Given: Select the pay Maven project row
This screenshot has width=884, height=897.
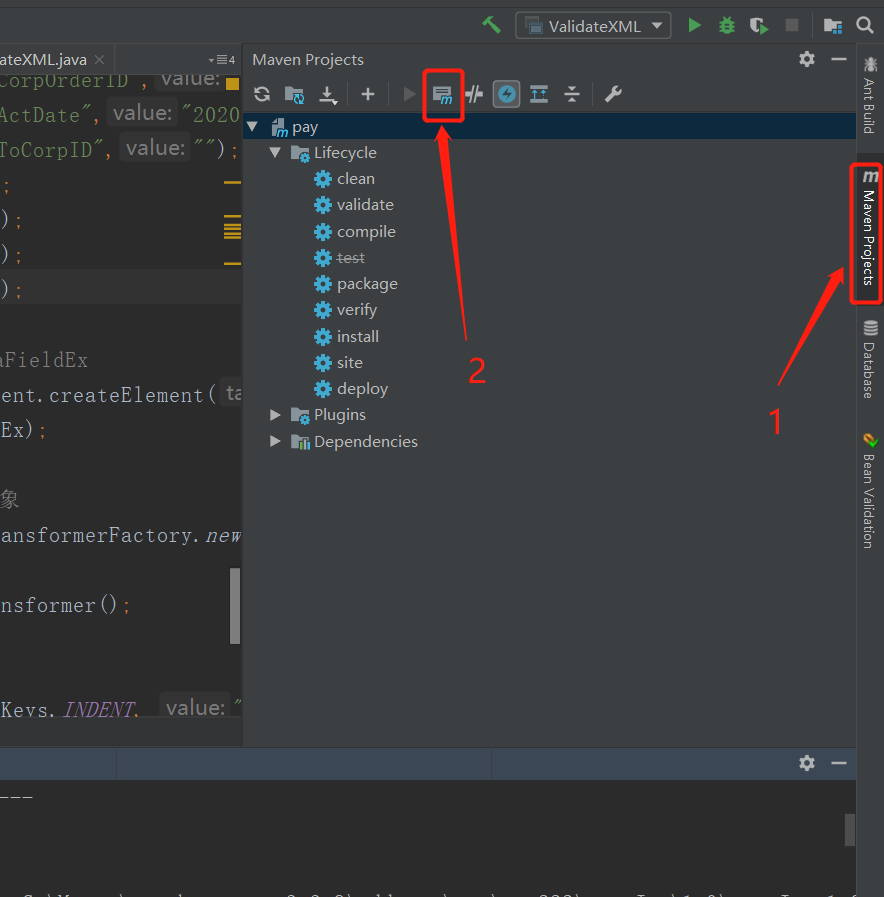Looking at the screenshot, I should [x=549, y=126].
